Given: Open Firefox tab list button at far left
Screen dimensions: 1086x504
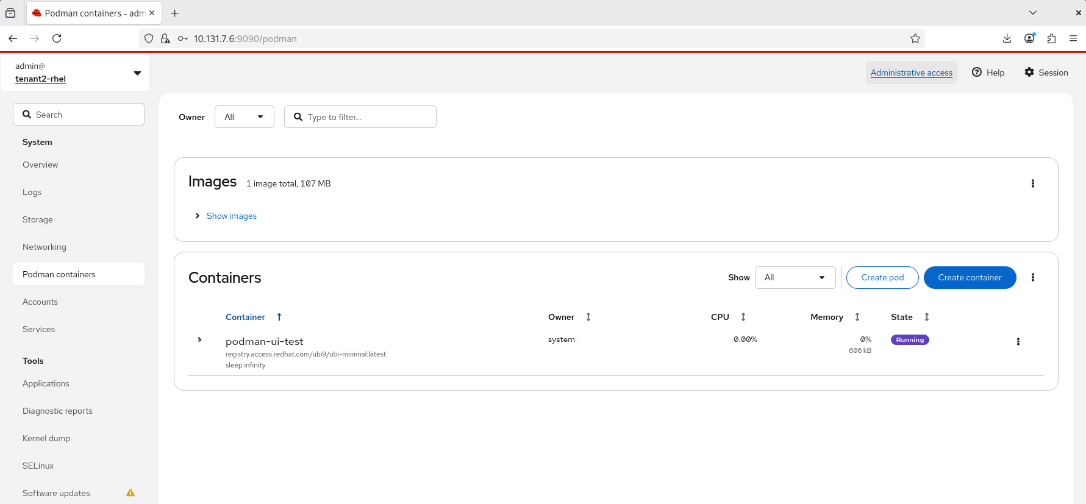Looking at the screenshot, I should 10,12.
